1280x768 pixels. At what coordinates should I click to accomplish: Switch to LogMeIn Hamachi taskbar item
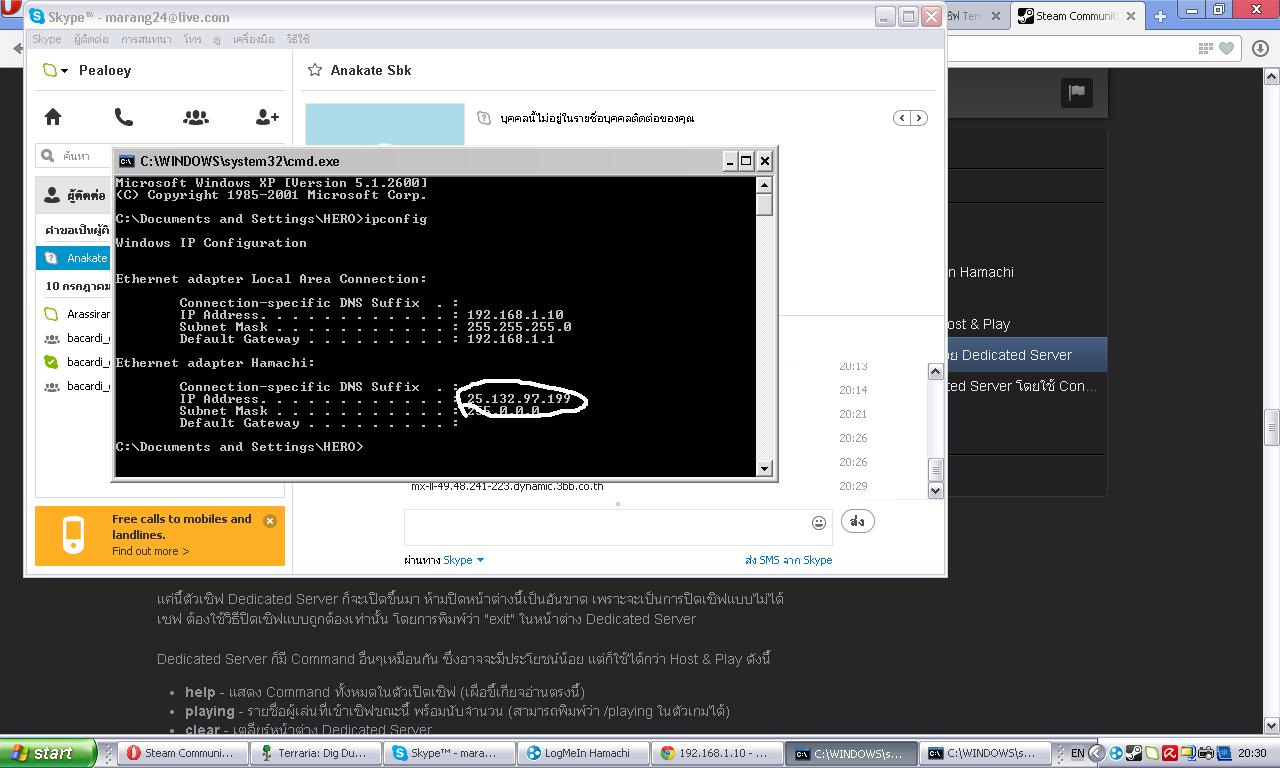tap(582, 753)
